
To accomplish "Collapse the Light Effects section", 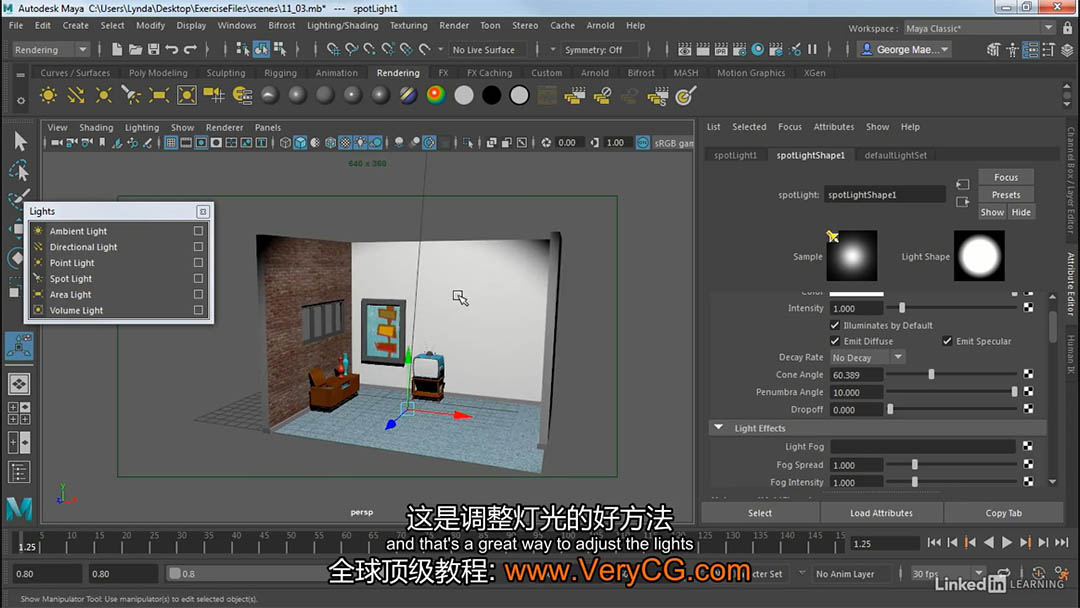I will [x=718, y=428].
